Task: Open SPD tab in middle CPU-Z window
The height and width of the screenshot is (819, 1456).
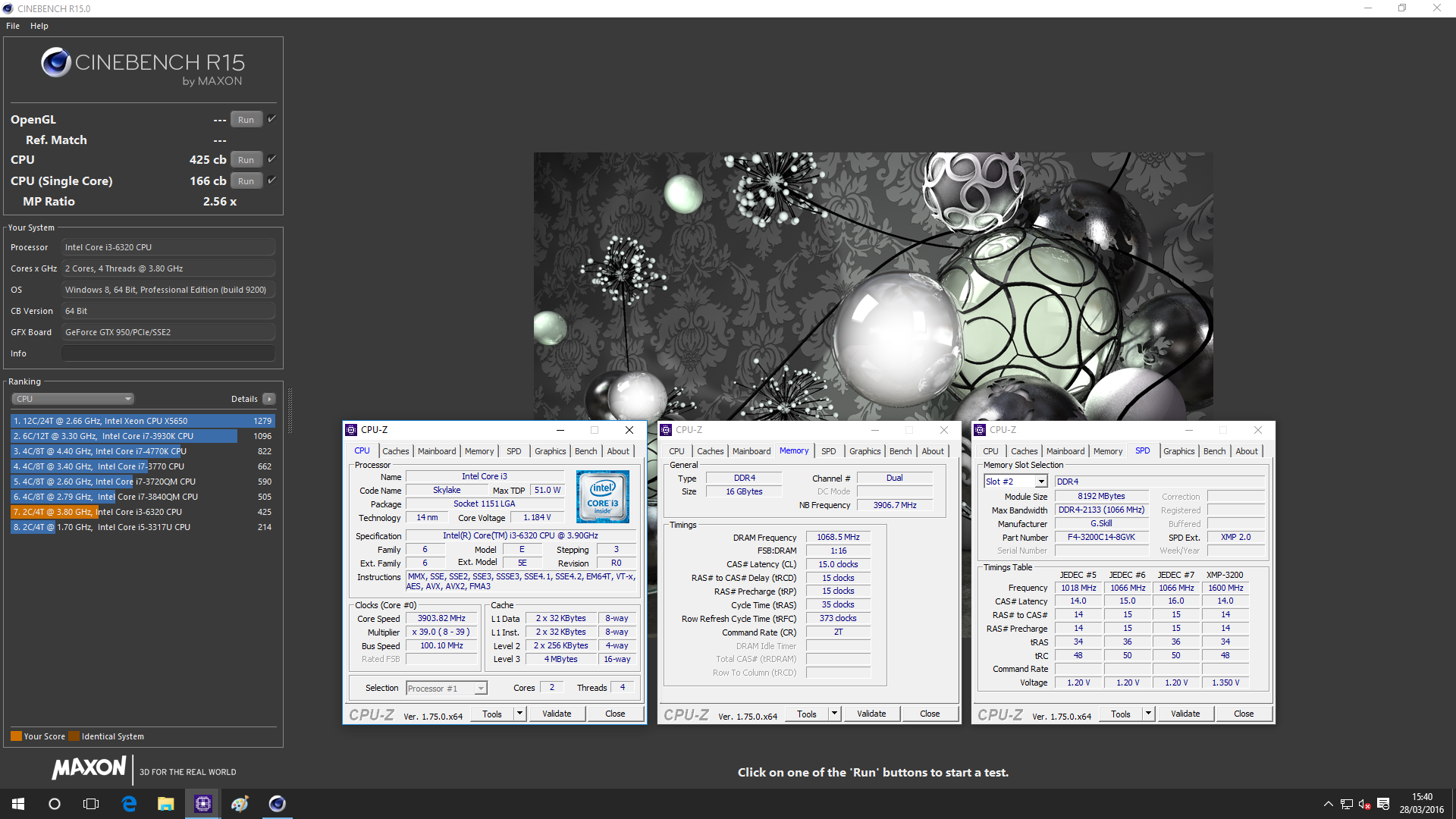Action: tap(828, 451)
